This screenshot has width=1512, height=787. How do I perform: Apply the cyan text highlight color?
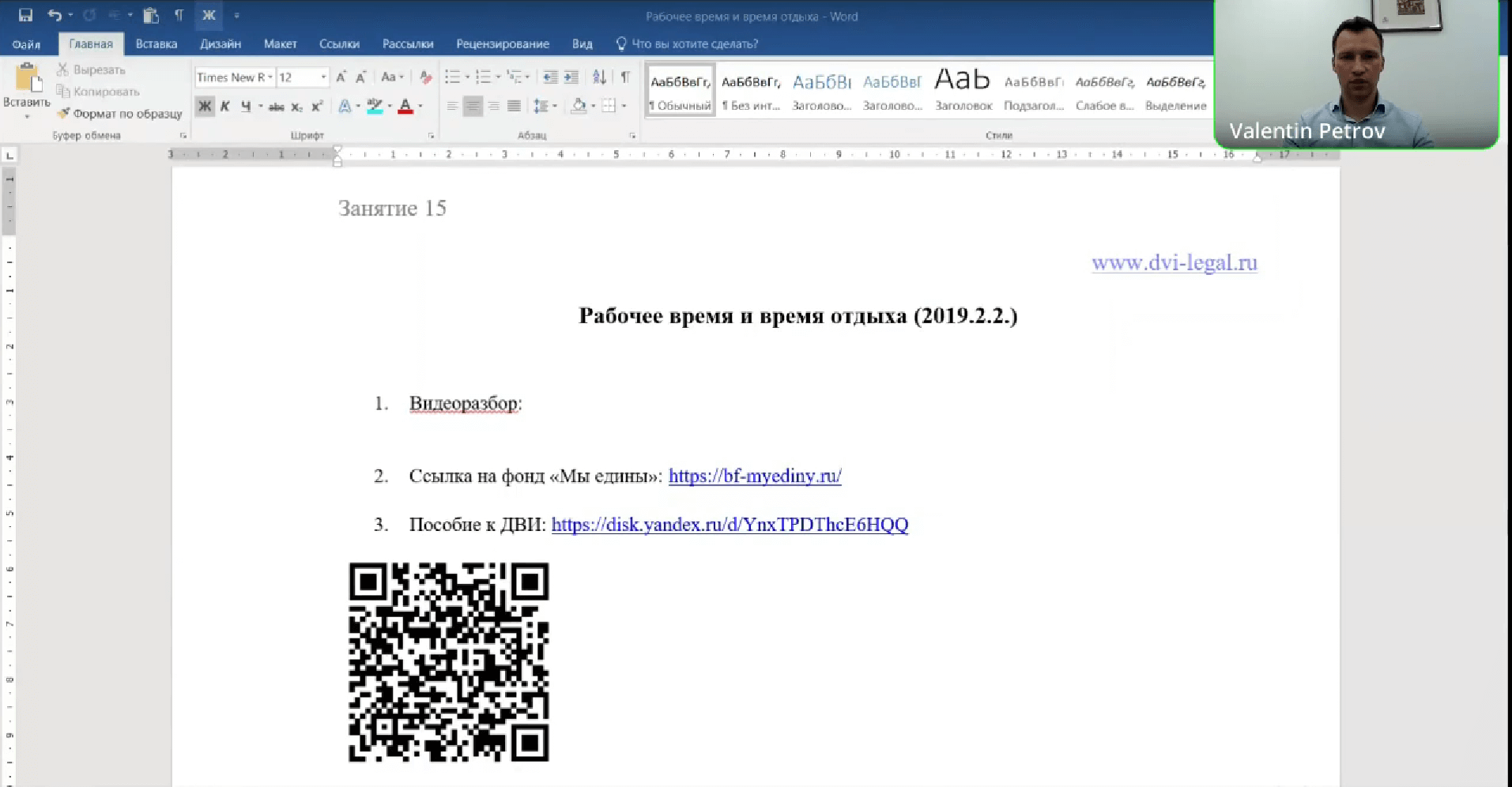[375, 107]
